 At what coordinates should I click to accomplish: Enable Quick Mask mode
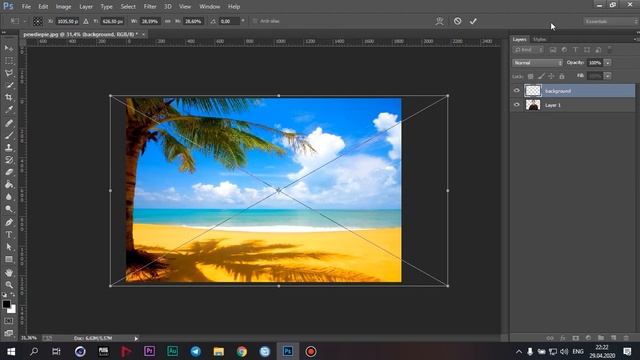pos(9,321)
